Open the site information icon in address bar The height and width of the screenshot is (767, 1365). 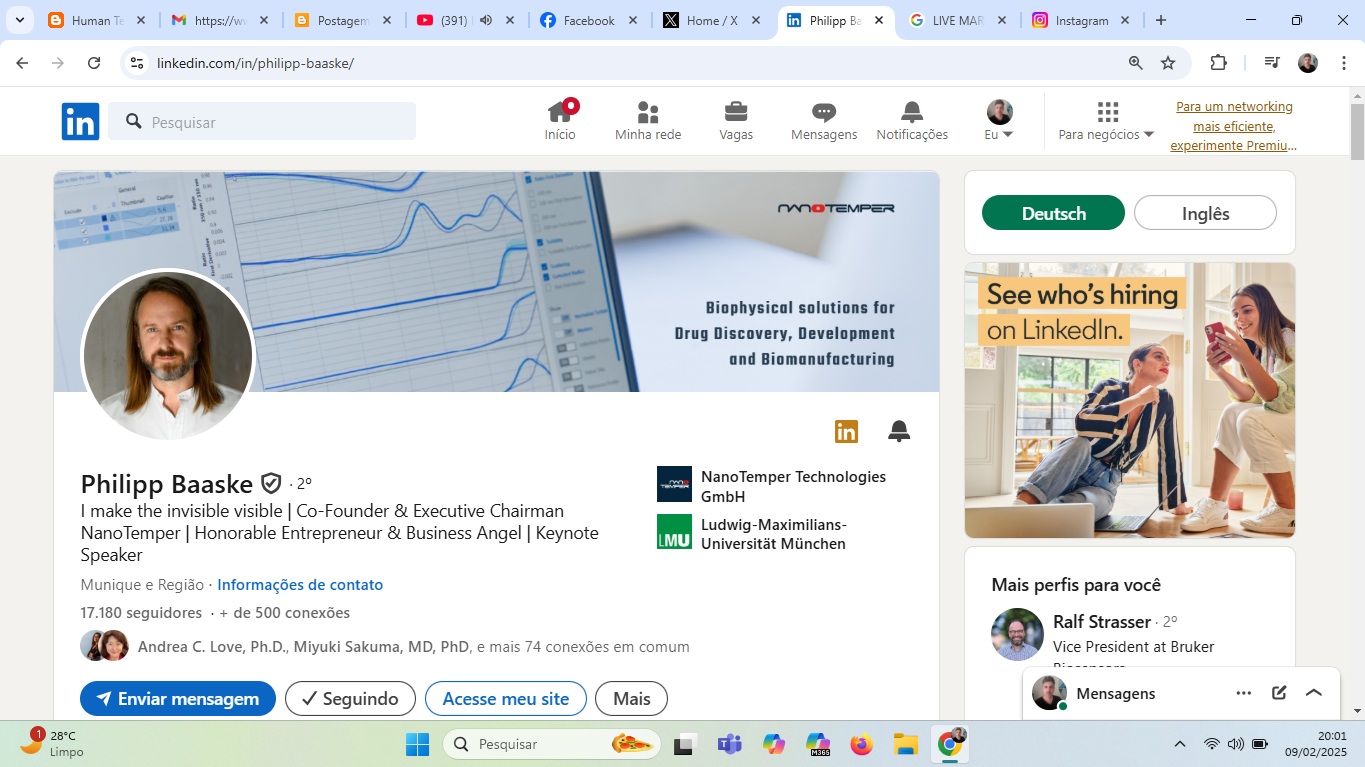pyautogui.click(x=137, y=63)
